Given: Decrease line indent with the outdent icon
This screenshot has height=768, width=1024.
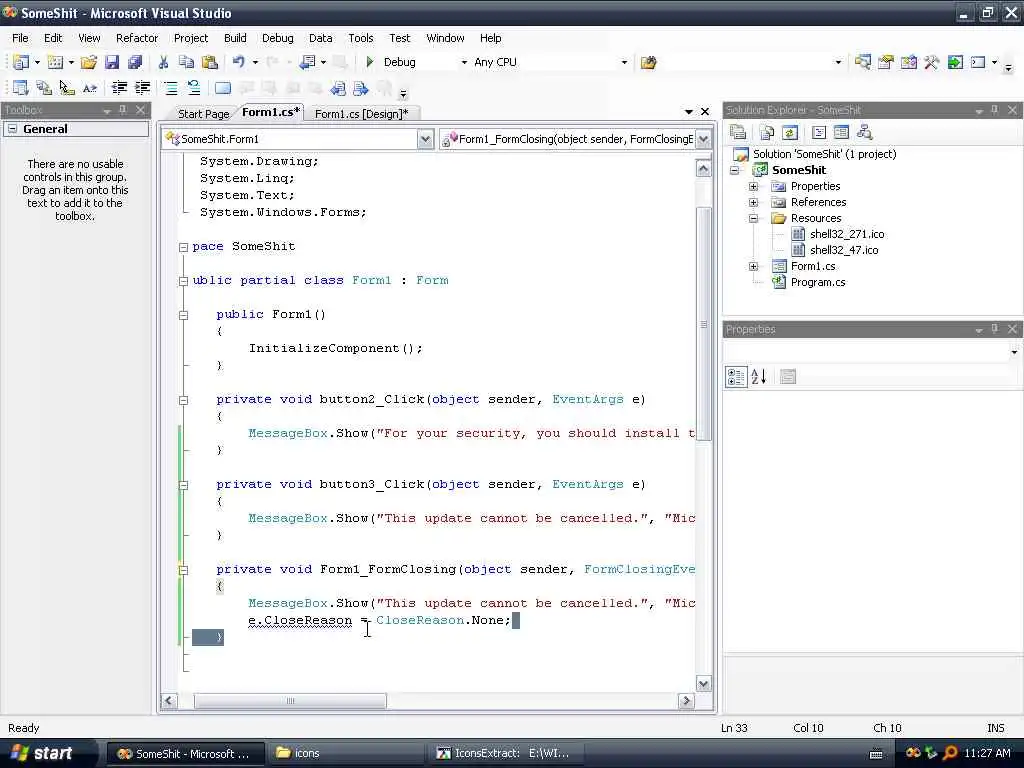Looking at the screenshot, I should click(119, 88).
